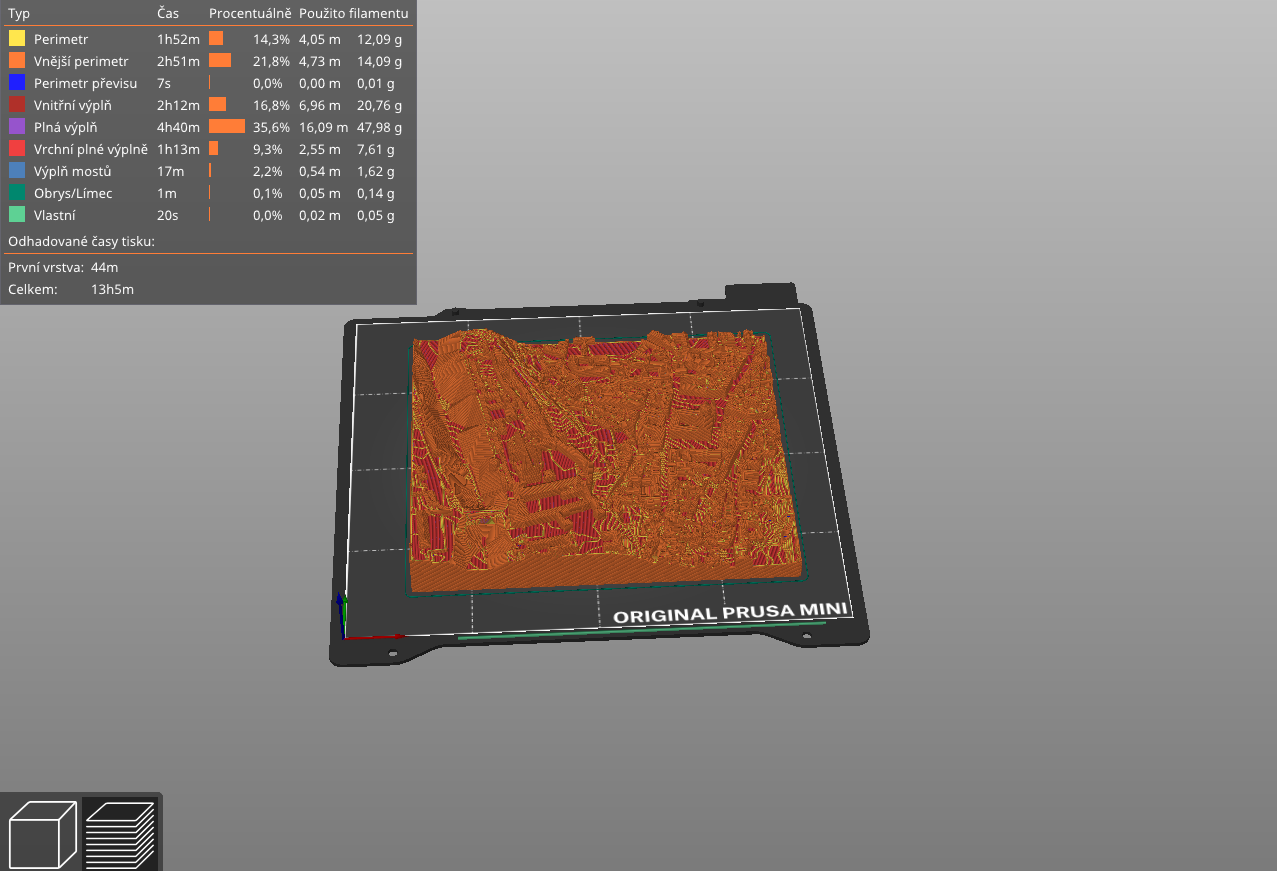The image size is (1277, 871).
Task: Toggle the Vlastní legend label
Action: 55,215
